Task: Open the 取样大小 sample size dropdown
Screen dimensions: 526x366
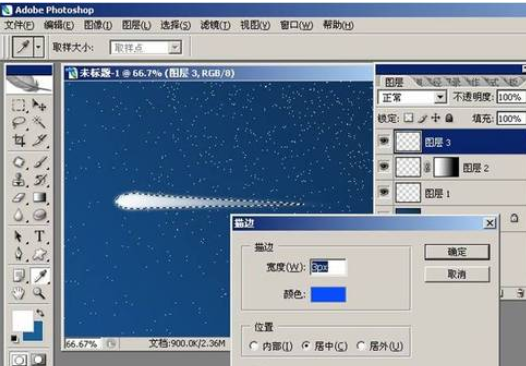Action: 175,48
